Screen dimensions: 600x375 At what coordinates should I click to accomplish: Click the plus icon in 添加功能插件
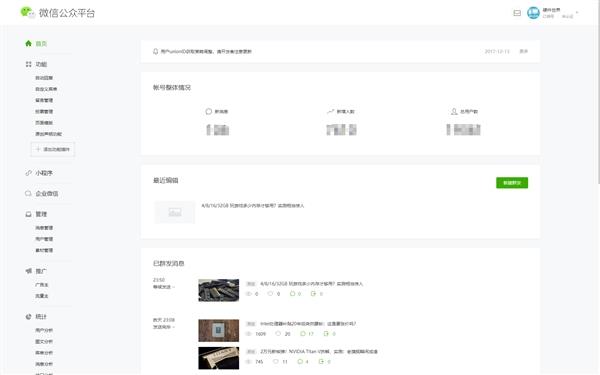pyautogui.click(x=38, y=149)
